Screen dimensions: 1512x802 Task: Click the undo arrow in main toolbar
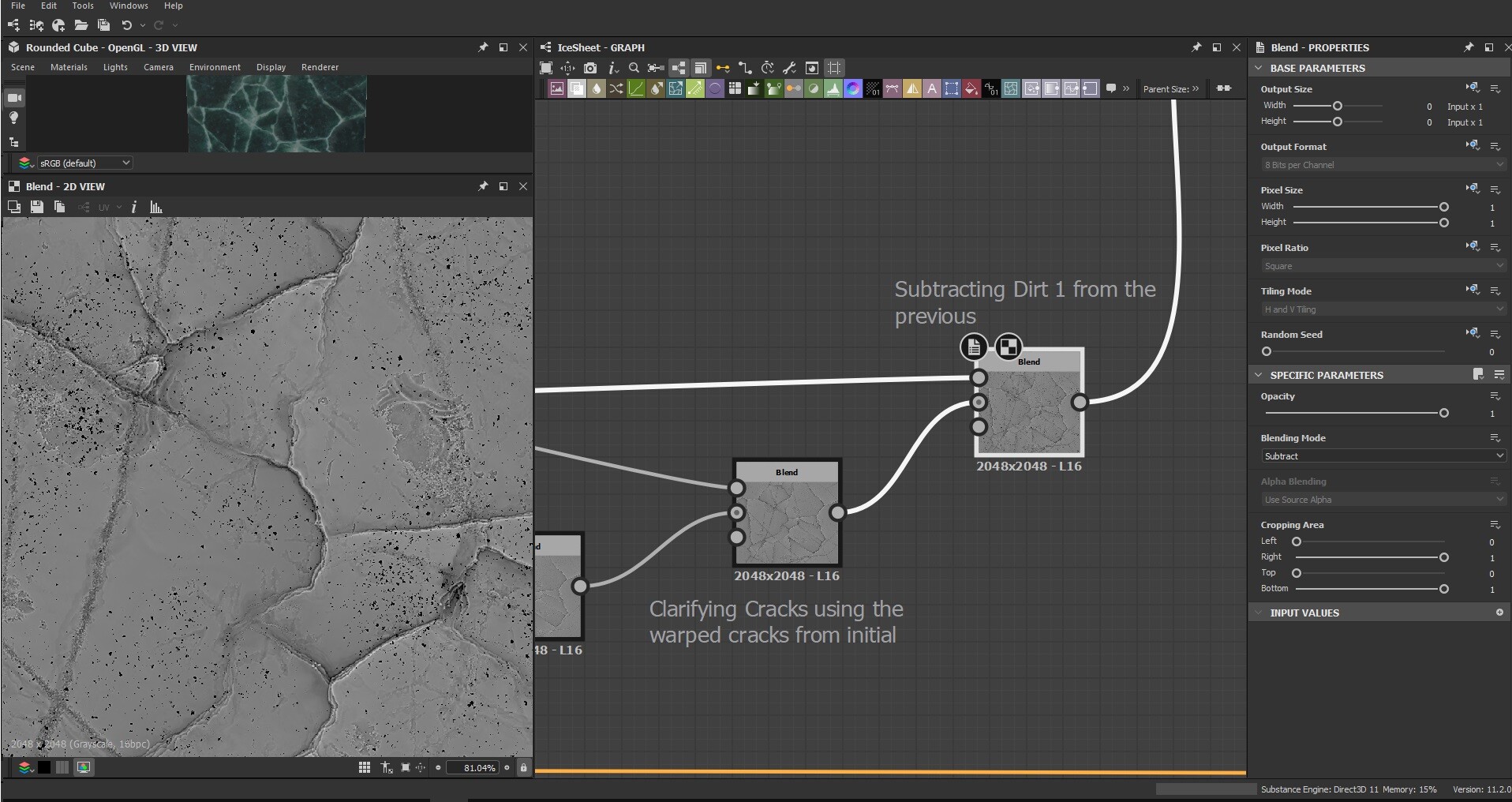[x=126, y=25]
